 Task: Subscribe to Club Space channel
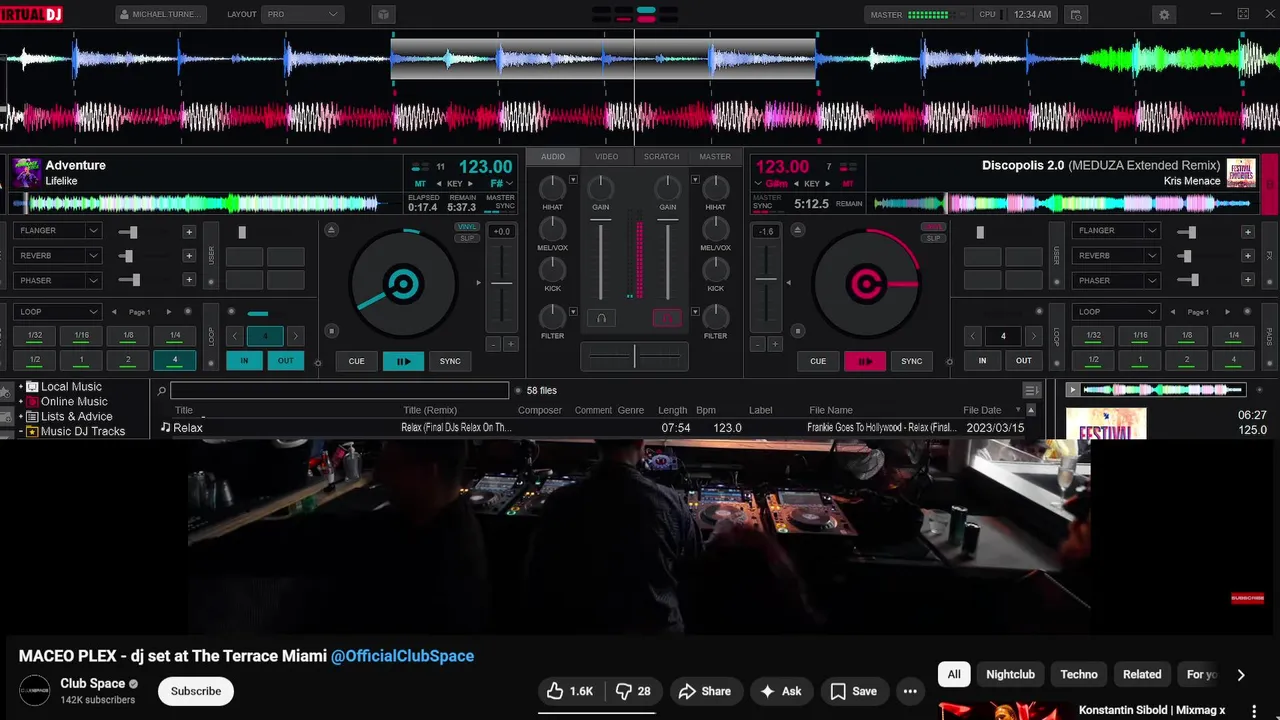pos(196,691)
